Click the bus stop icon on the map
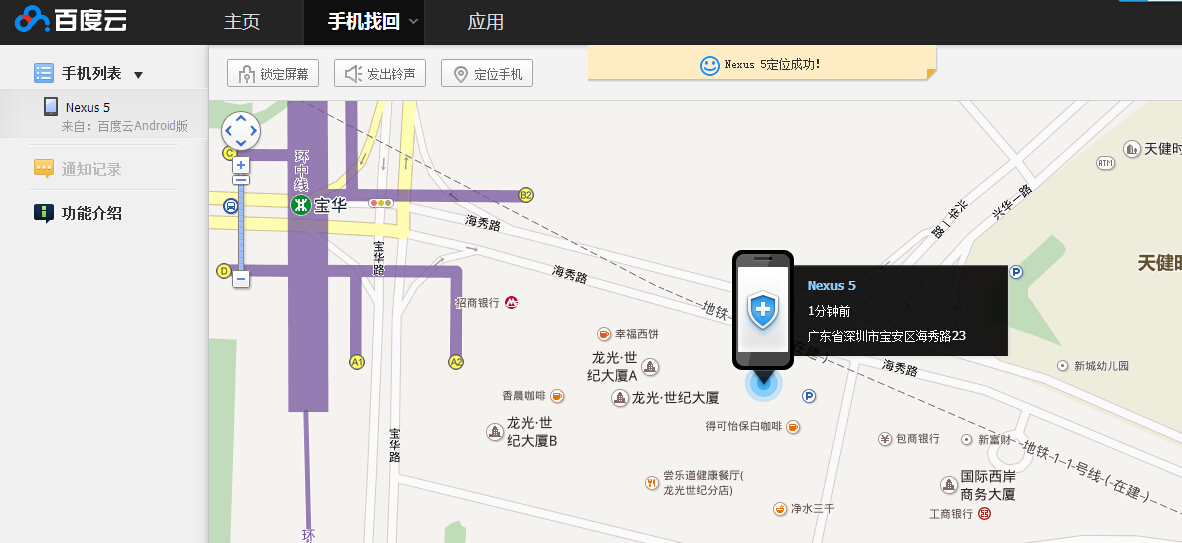 pos(231,205)
